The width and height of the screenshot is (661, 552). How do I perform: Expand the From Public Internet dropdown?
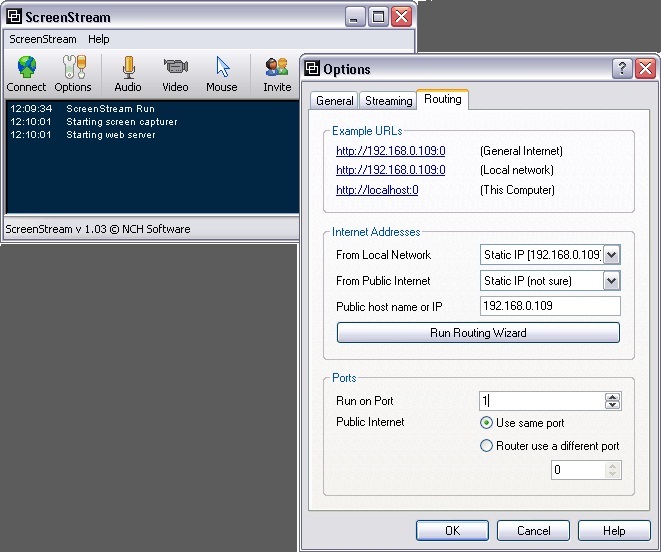(x=611, y=281)
